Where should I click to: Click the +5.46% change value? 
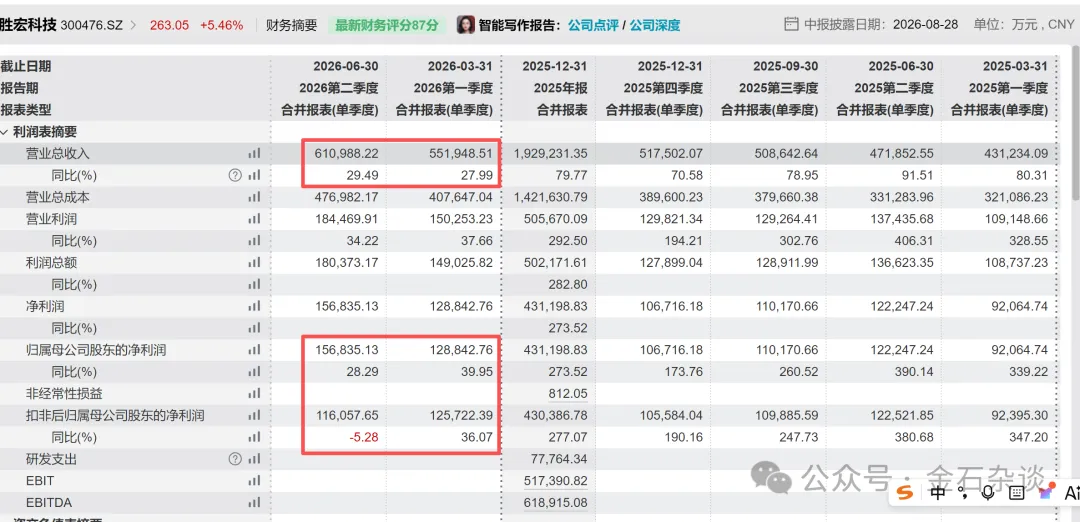(x=221, y=25)
